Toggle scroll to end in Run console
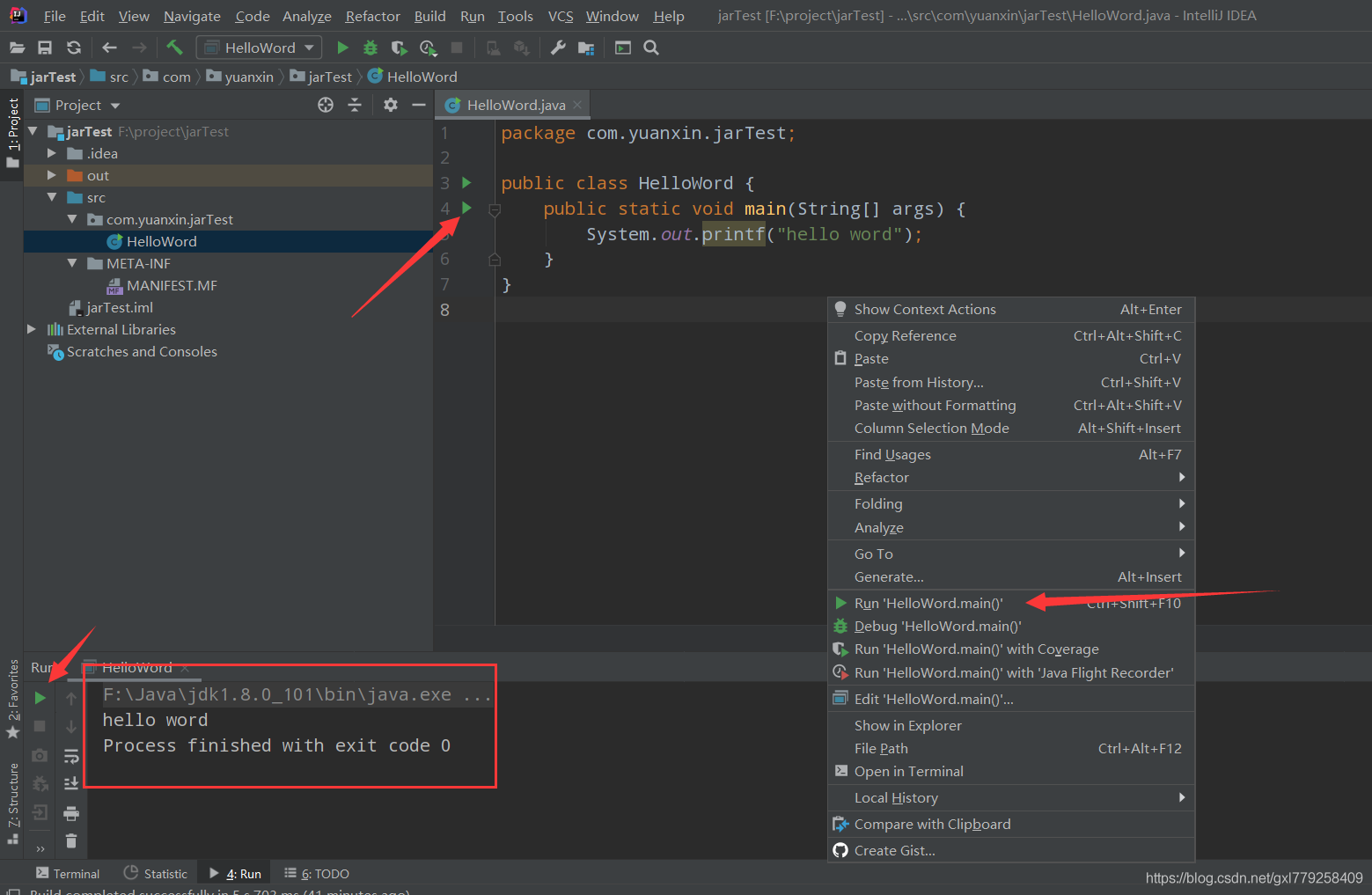 click(71, 783)
